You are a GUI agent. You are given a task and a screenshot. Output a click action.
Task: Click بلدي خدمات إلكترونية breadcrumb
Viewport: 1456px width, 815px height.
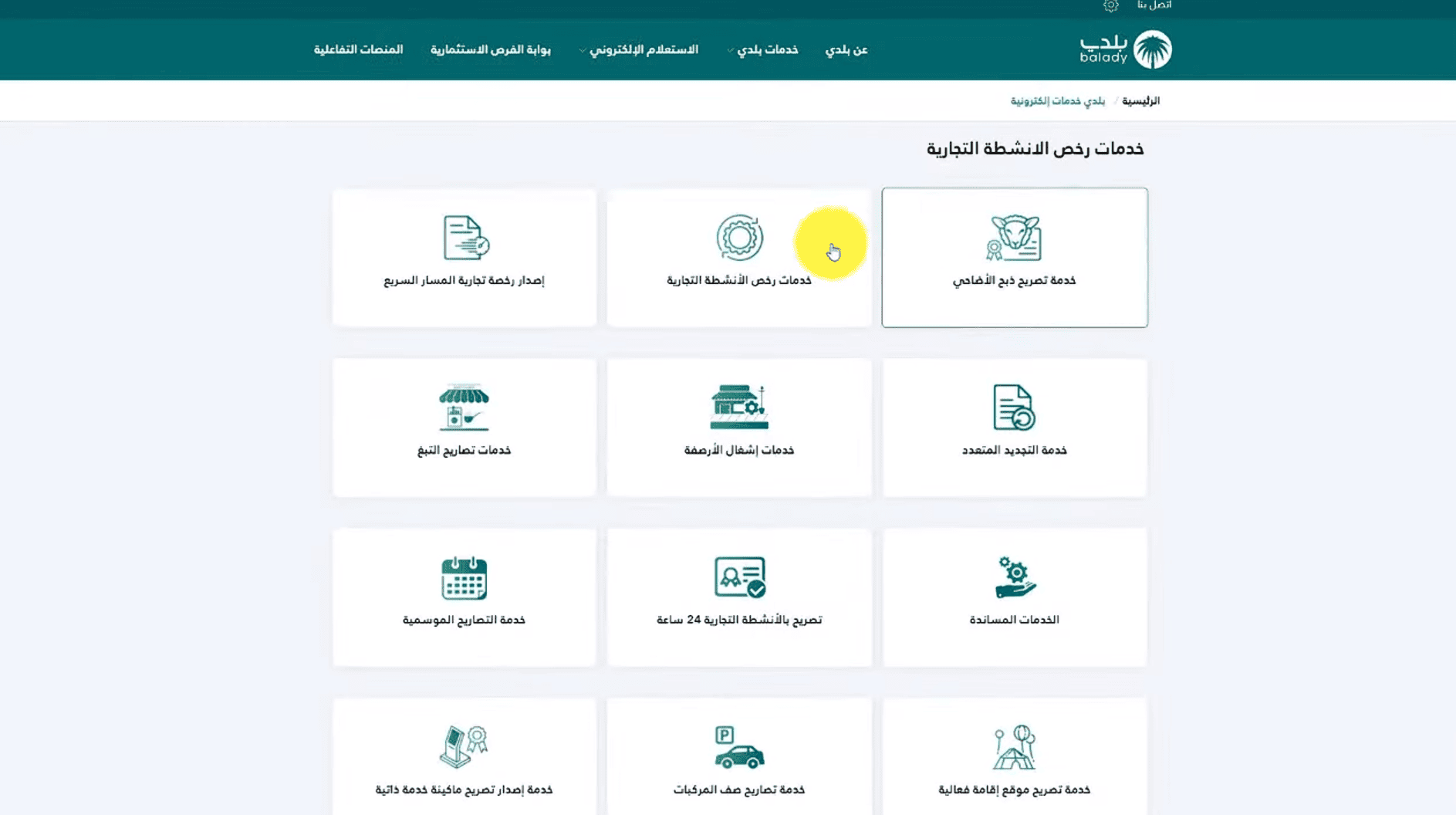coord(1058,101)
